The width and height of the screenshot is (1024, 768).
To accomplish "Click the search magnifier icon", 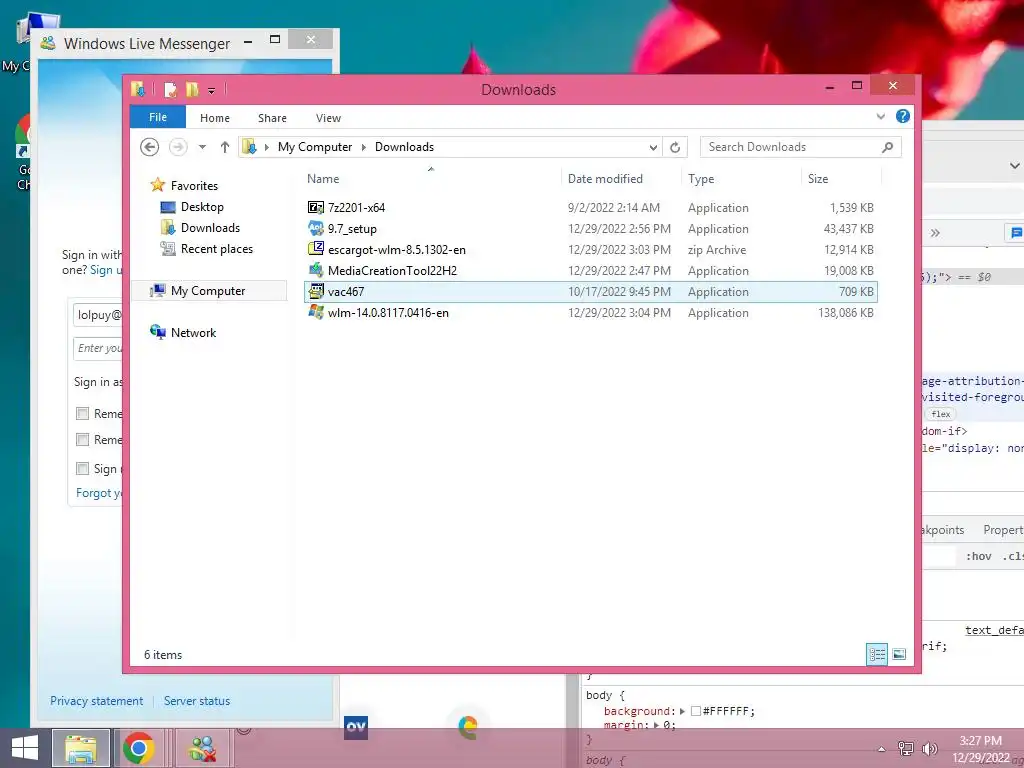I will (887, 147).
